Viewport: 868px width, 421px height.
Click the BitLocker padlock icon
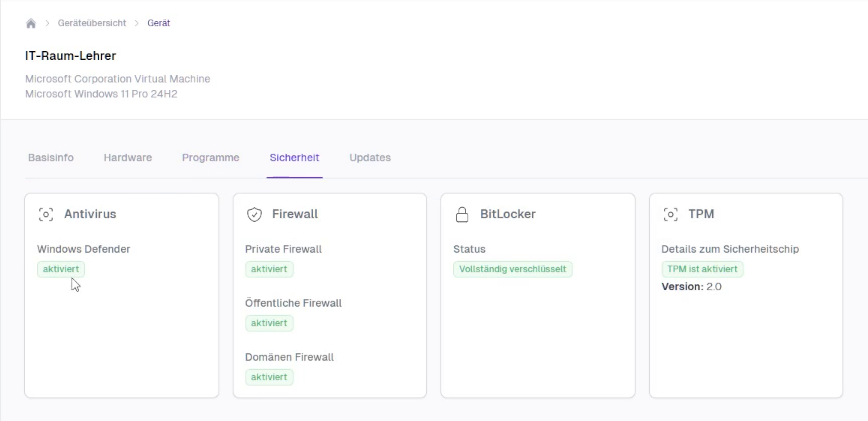[x=462, y=214]
